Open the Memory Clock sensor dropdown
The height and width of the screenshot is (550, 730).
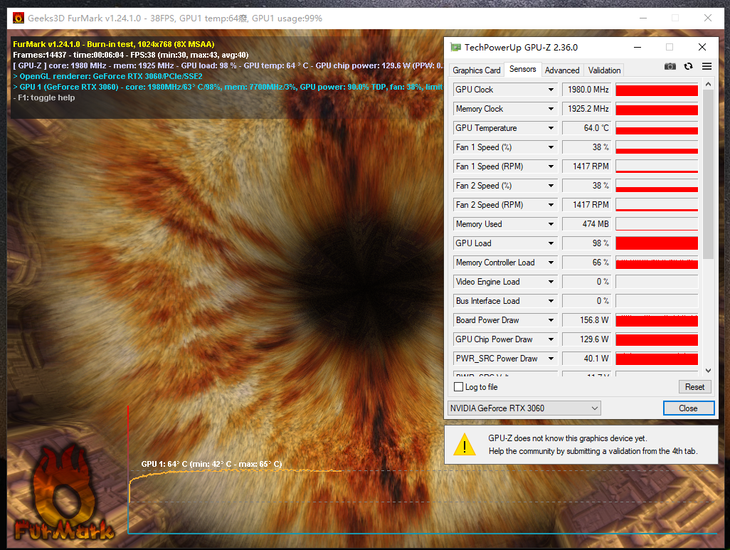tap(551, 109)
